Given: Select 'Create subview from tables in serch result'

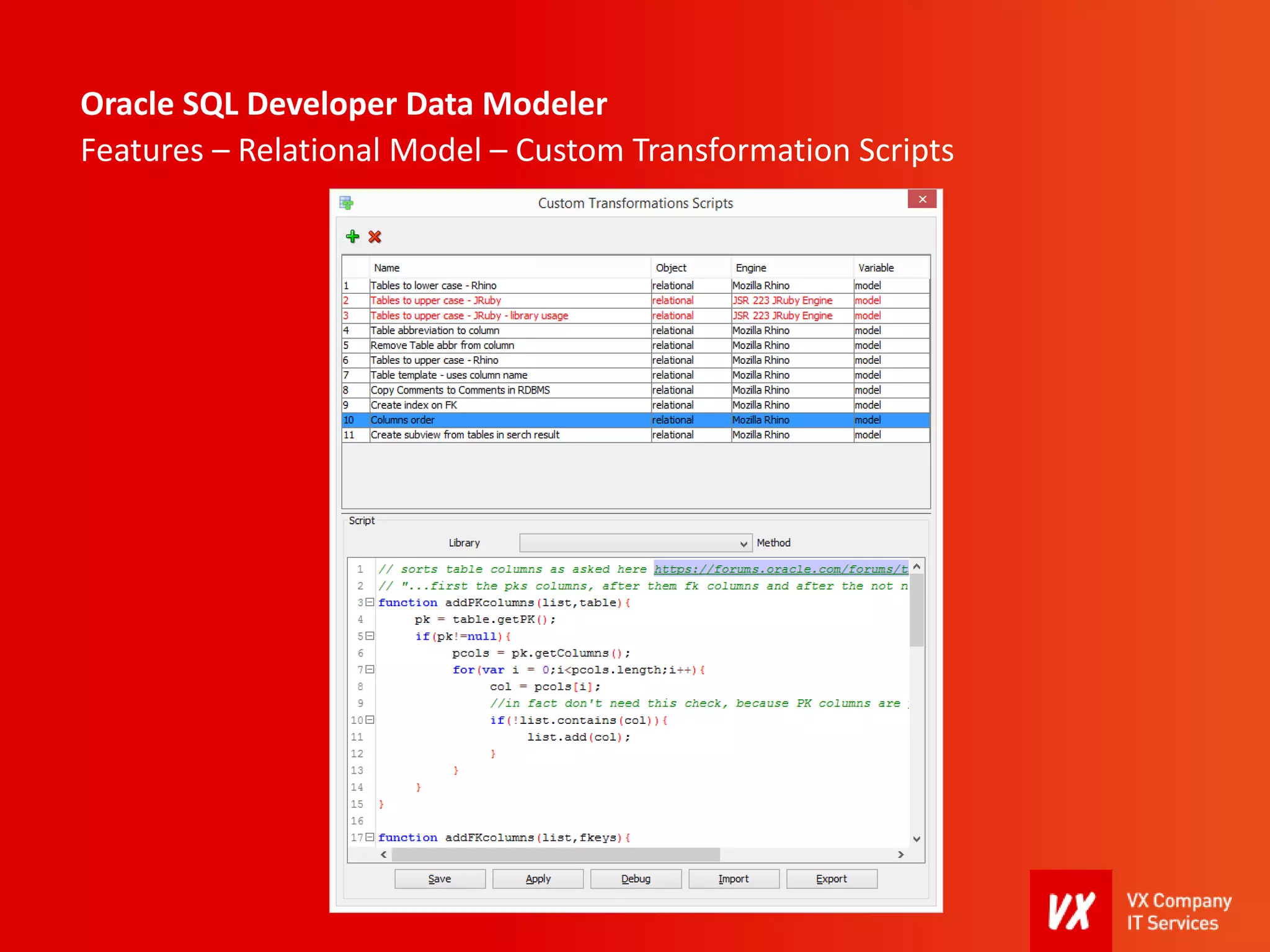Looking at the screenshot, I should point(636,434).
